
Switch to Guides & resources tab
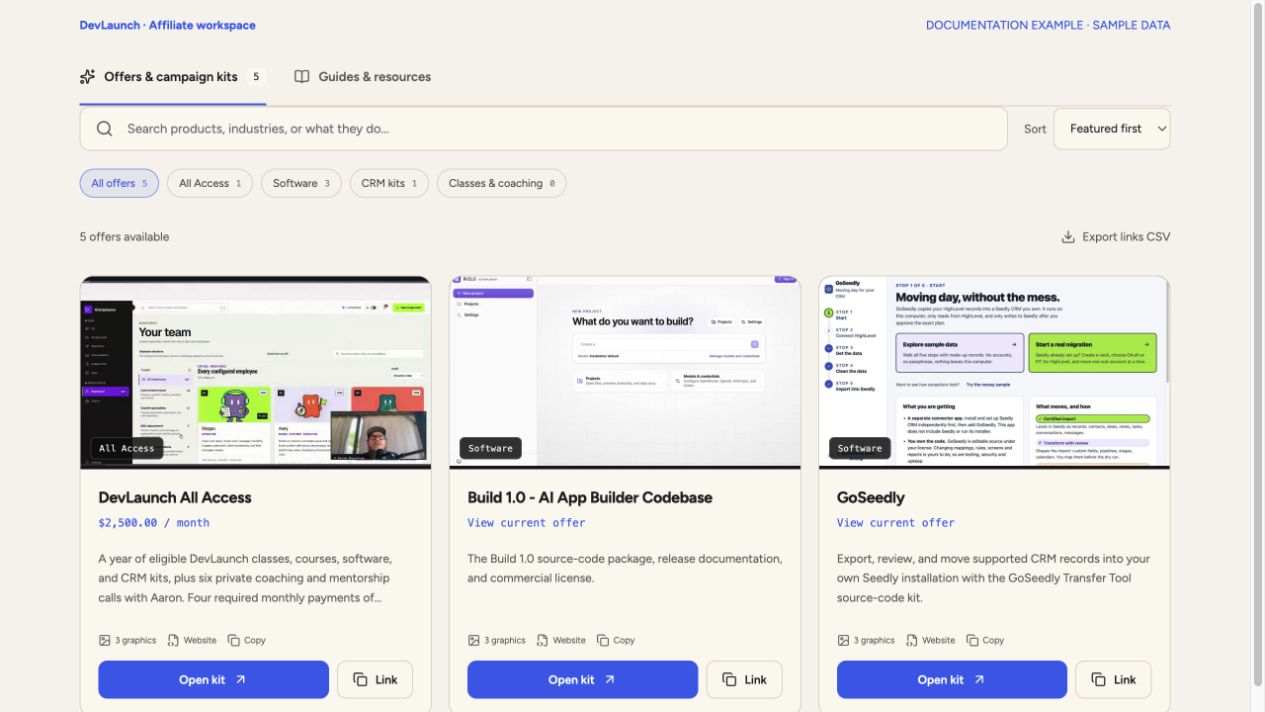pos(363,77)
